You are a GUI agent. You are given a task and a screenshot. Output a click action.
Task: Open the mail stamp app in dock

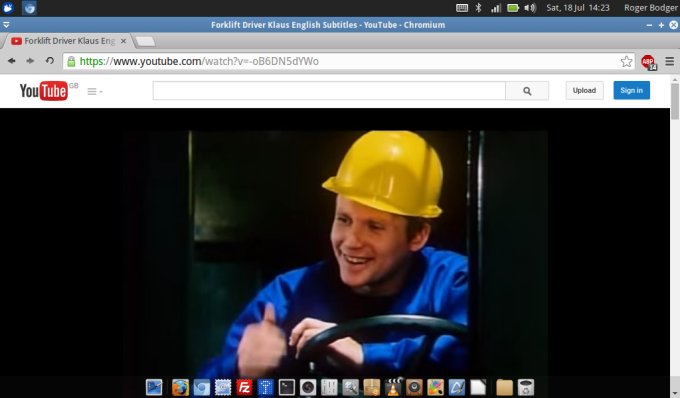223,387
